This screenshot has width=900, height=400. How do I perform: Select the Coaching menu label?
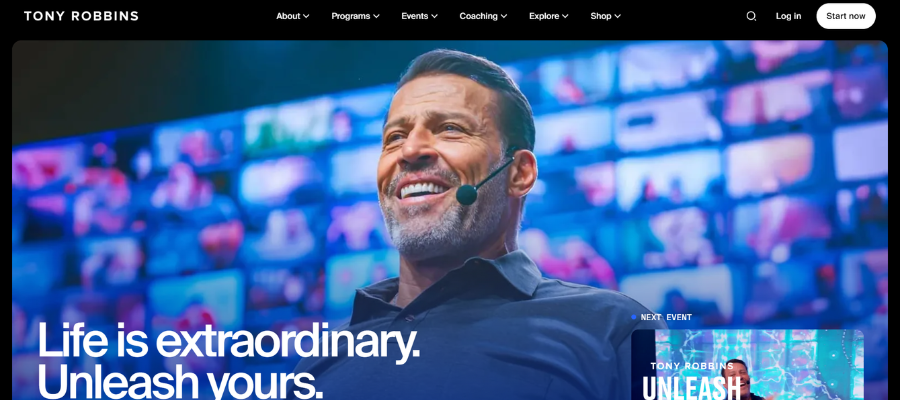point(478,16)
